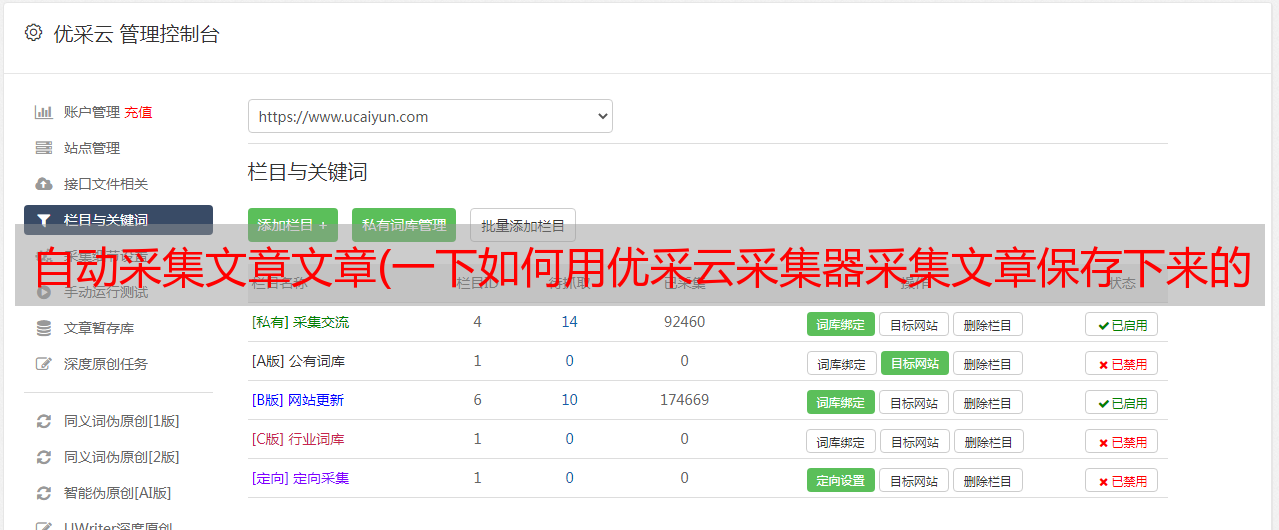Click 词库绑定 for 采集交流 row
Viewport: 1279px width, 530px height.
click(841, 324)
